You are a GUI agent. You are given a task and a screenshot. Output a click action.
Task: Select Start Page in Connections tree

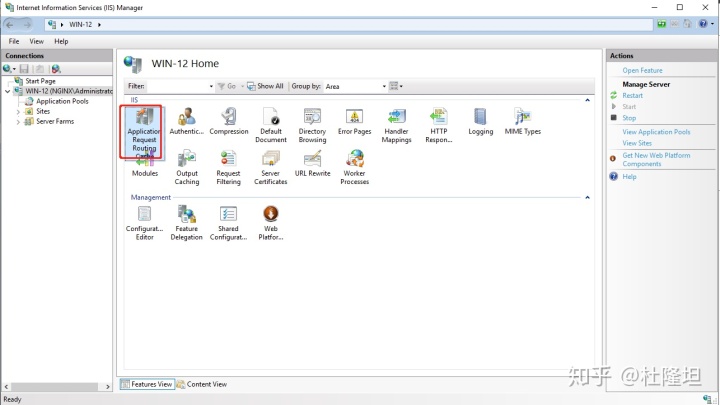click(x=40, y=81)
